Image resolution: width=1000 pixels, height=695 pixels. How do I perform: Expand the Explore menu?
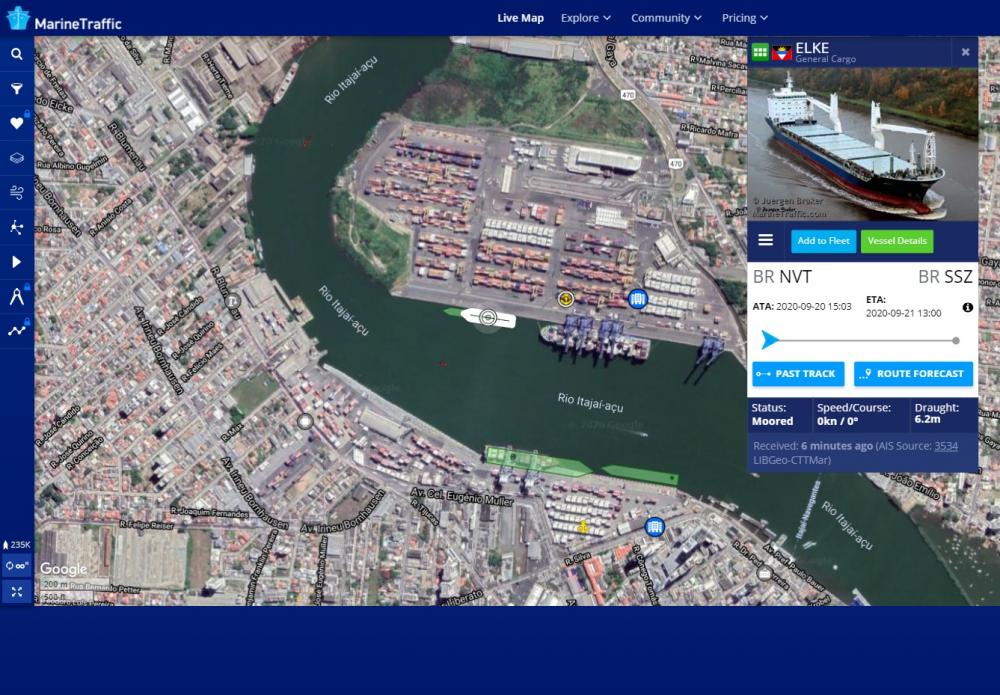[585, 18]
